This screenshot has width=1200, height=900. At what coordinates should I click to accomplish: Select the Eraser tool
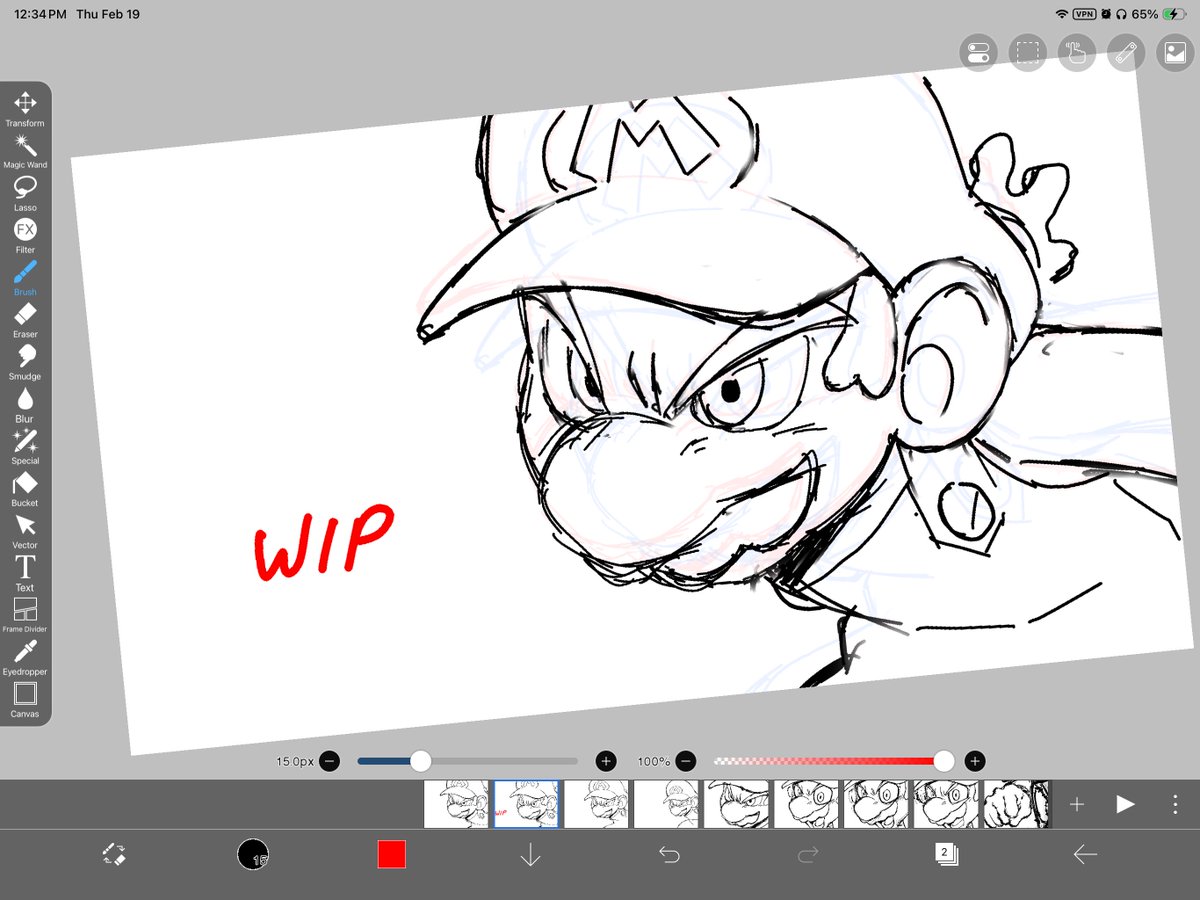[25, 320]
